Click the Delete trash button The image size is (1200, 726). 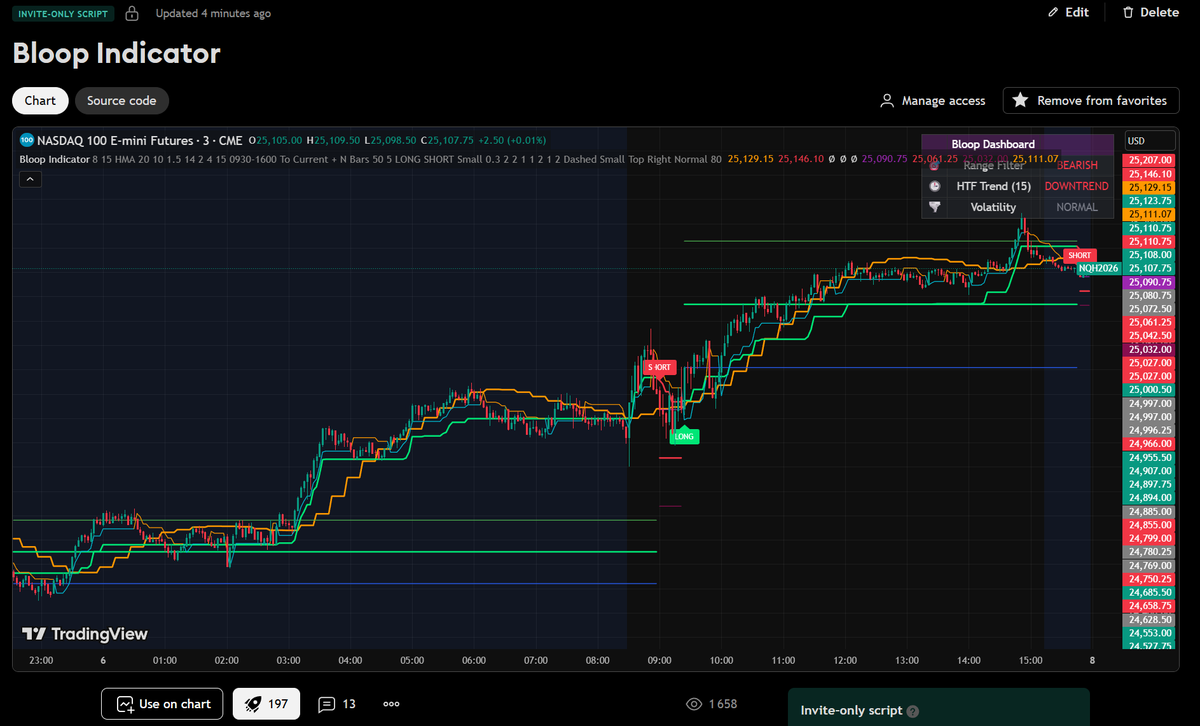coord(1151,12)
